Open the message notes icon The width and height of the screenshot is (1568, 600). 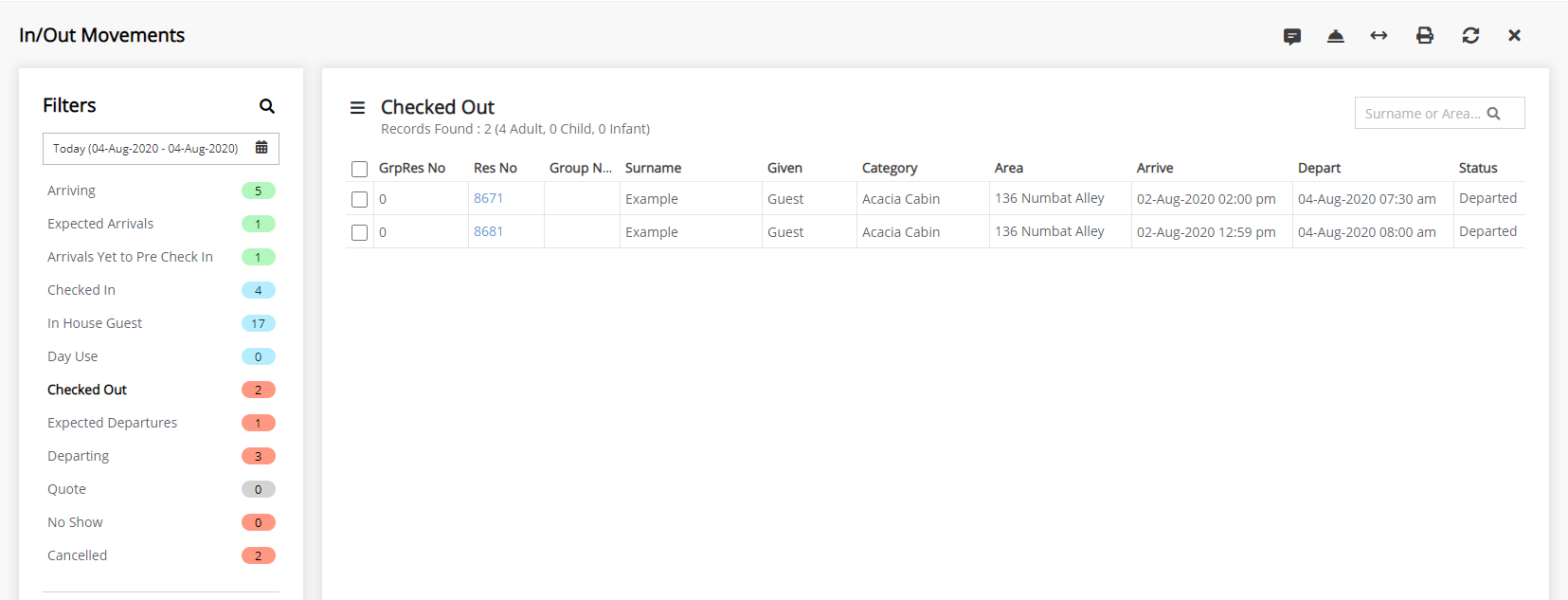1291,36
